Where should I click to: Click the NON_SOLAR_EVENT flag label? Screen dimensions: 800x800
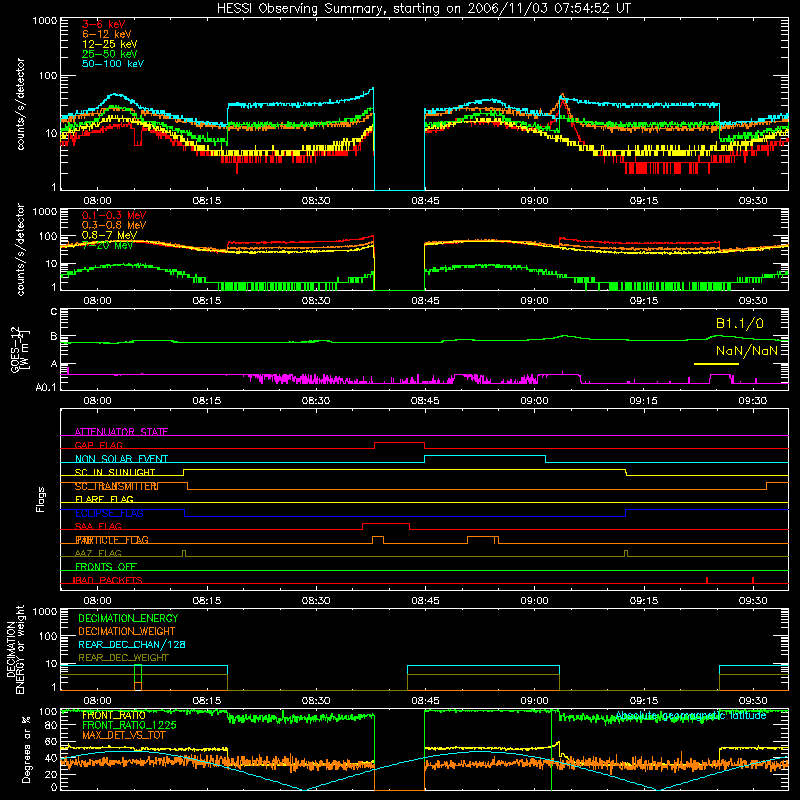tap(121, 459)
